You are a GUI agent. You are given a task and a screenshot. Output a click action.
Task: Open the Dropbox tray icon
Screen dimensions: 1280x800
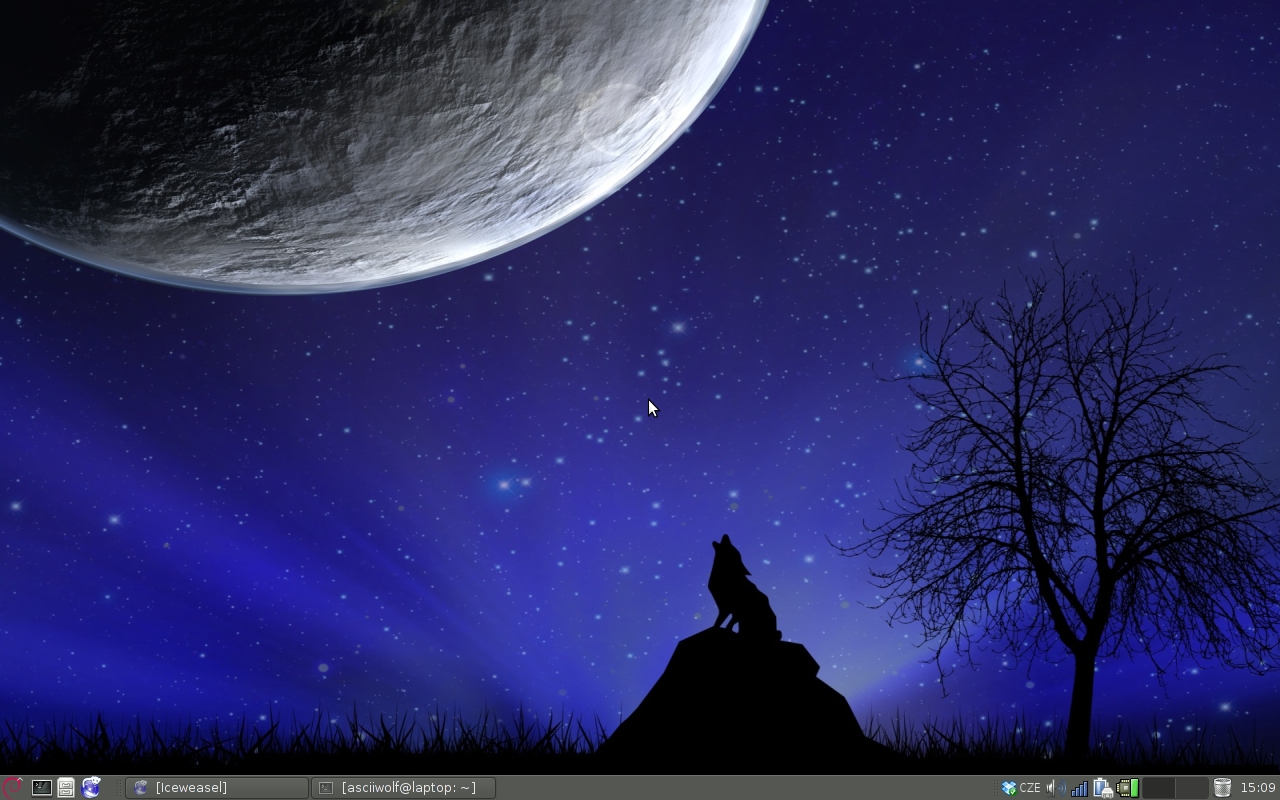(x=1009, y=788)
